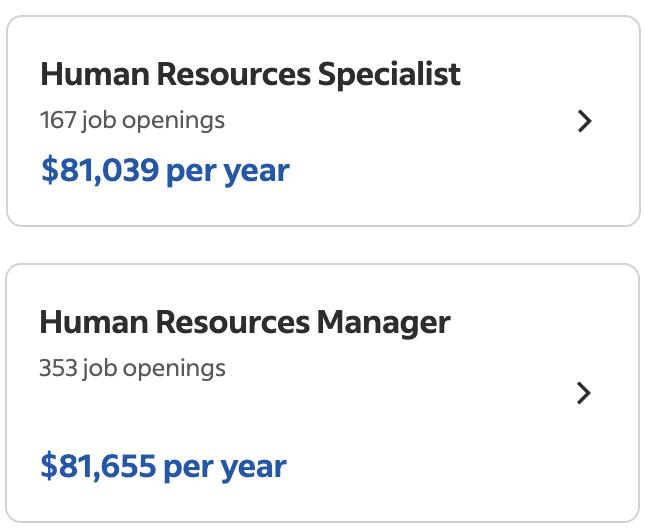Choose the Manager job title heading
Image resolution: width=645 pixels, height=529 pixels.
pyautogui.click(x=245, y=322)
